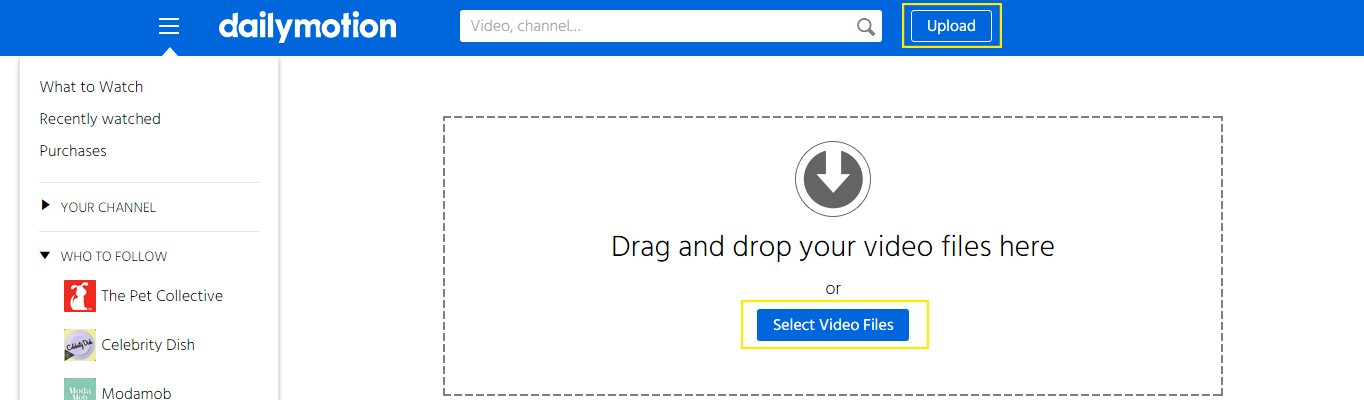
Task: Click the download arrow circle icon
Action: (x=833, y=180)
